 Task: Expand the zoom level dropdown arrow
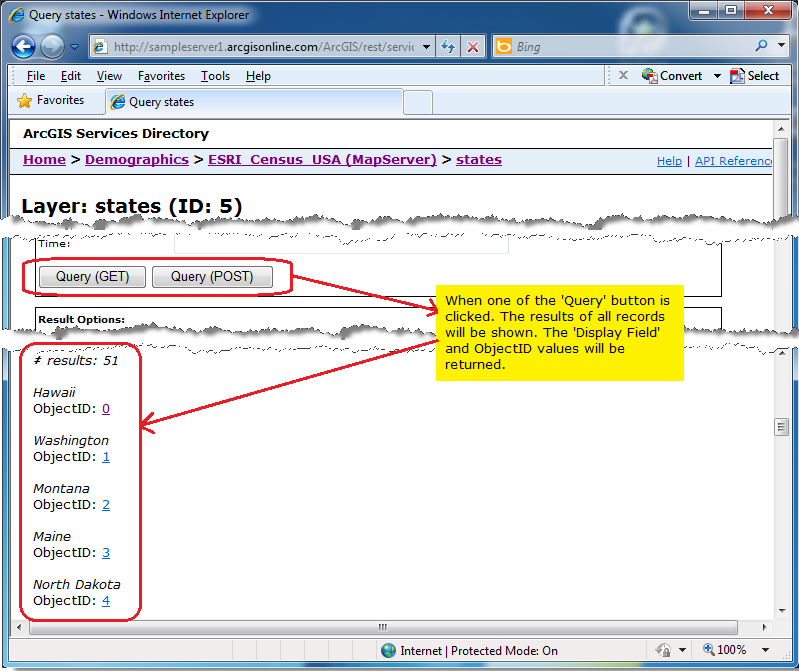click(765, 650)
